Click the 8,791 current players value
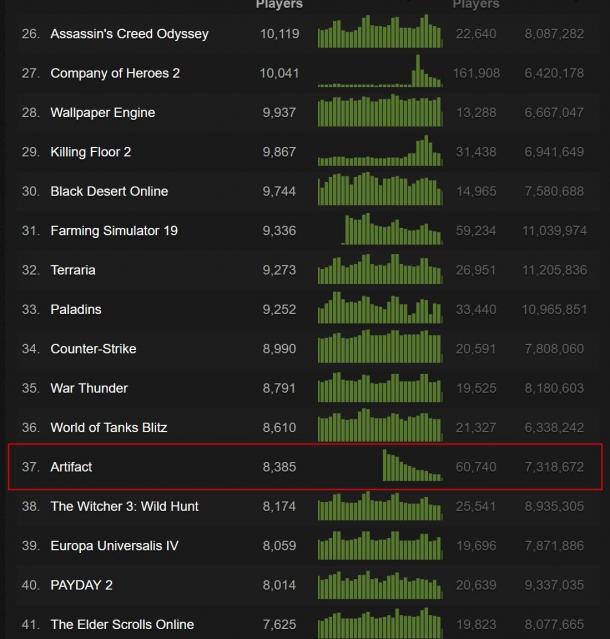The height and width of the screenshot is (639, 610). click(x=280, y=388)
